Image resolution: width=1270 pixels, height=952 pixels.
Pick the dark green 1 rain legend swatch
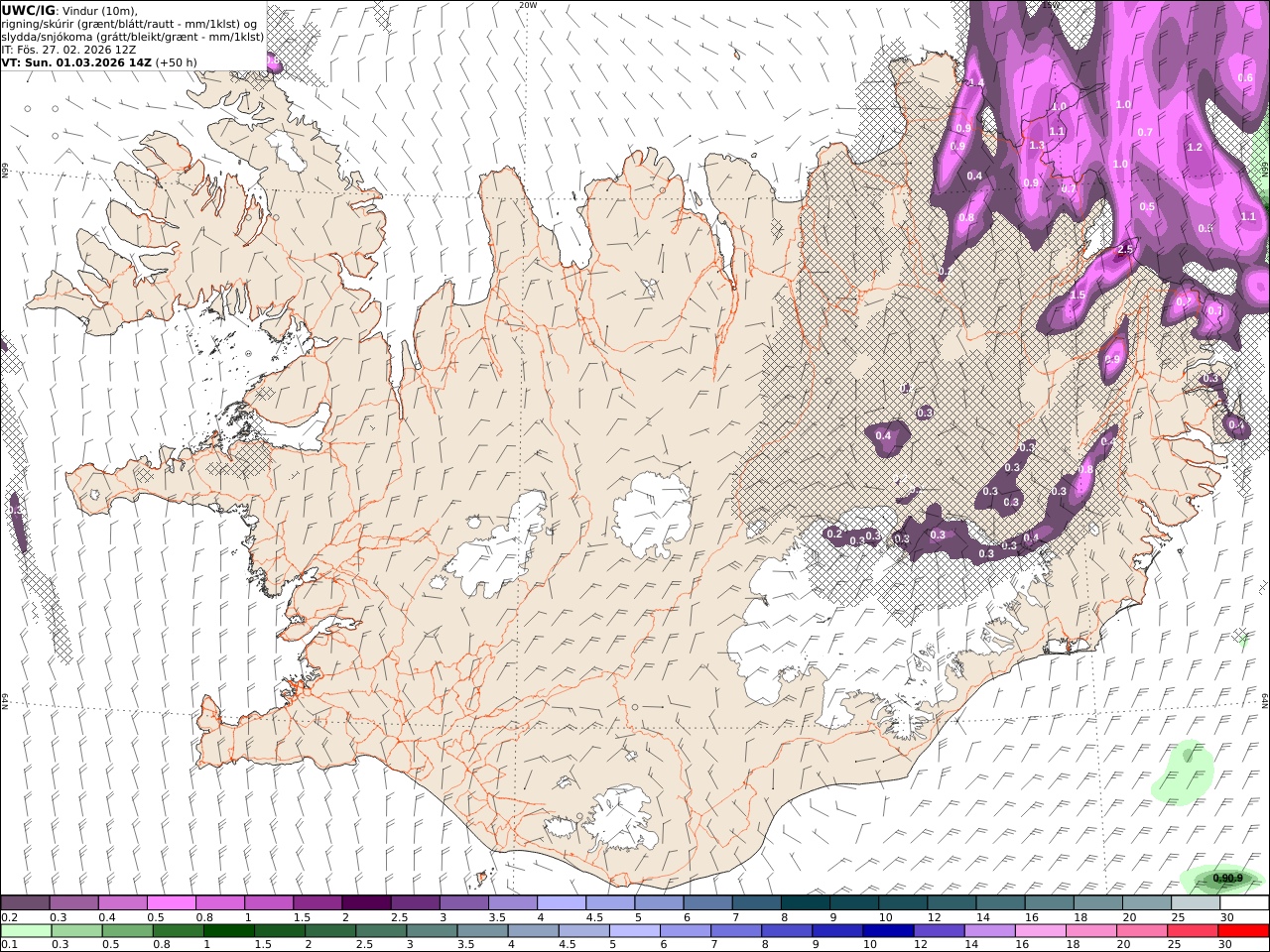pos(229,931)
